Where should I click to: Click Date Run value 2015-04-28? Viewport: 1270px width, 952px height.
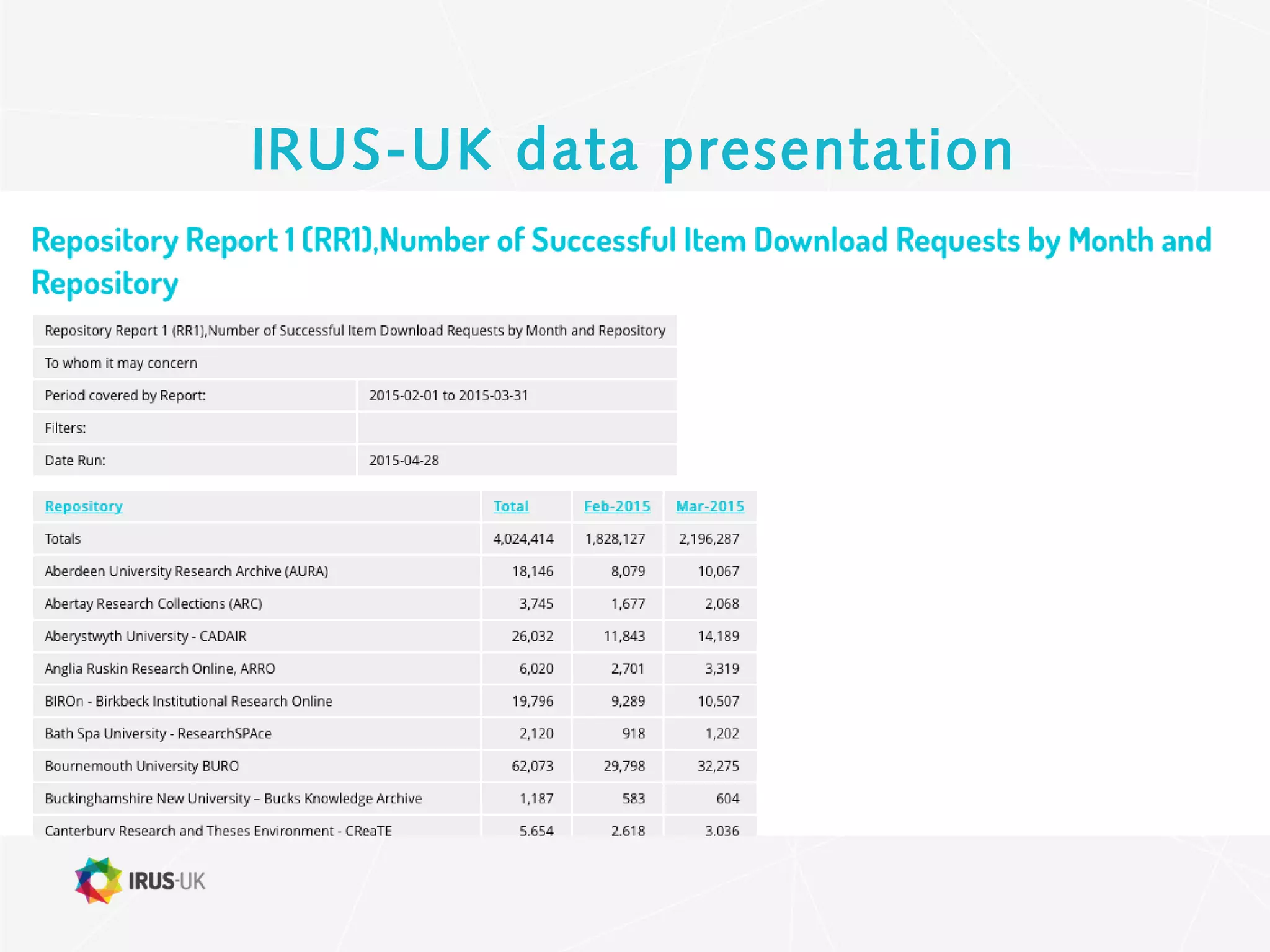(404, 461)
